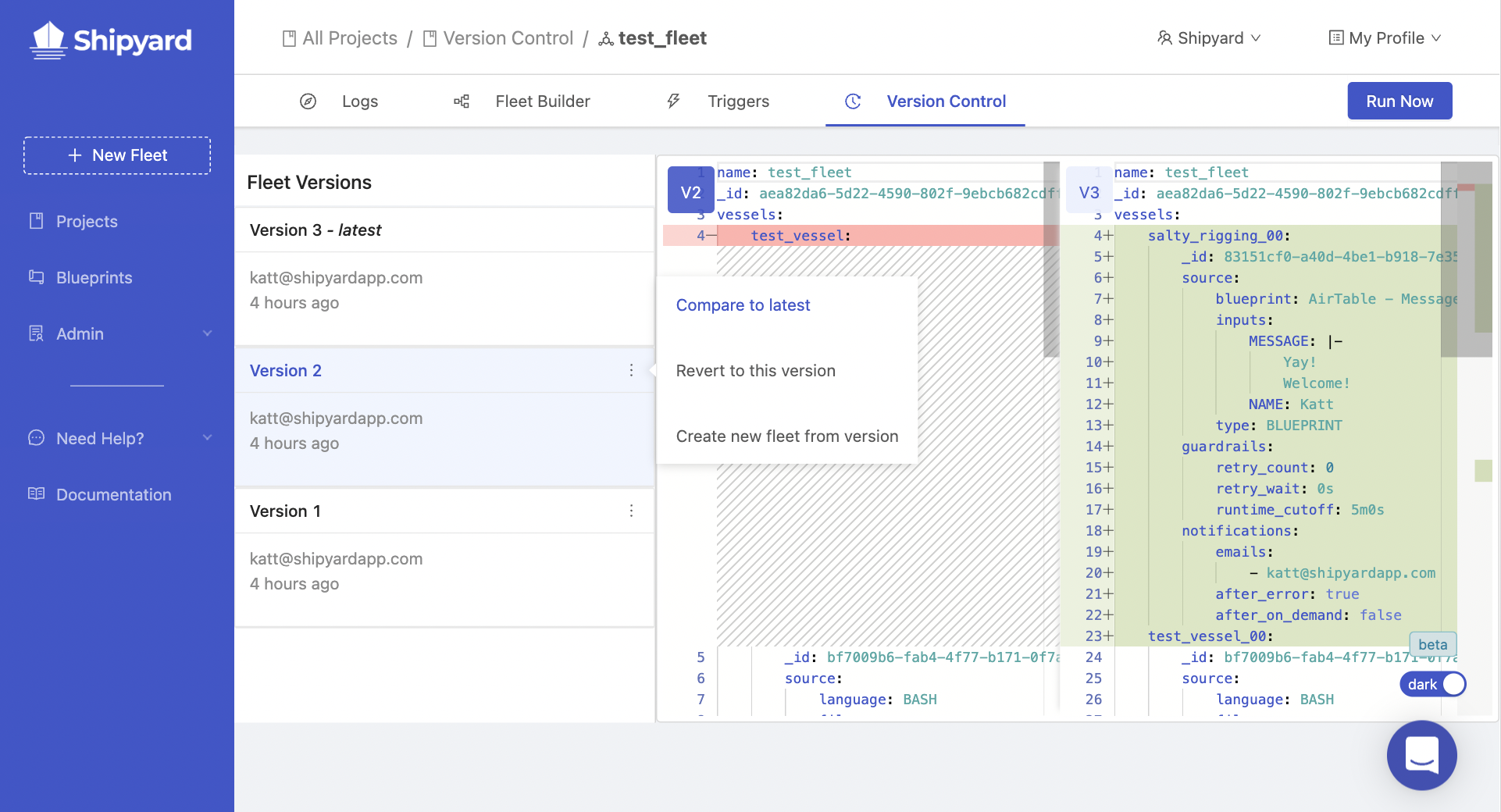Viewport: 1501px width, 812px height.
Task: Select the Version 1 entry
Action: 444,557
